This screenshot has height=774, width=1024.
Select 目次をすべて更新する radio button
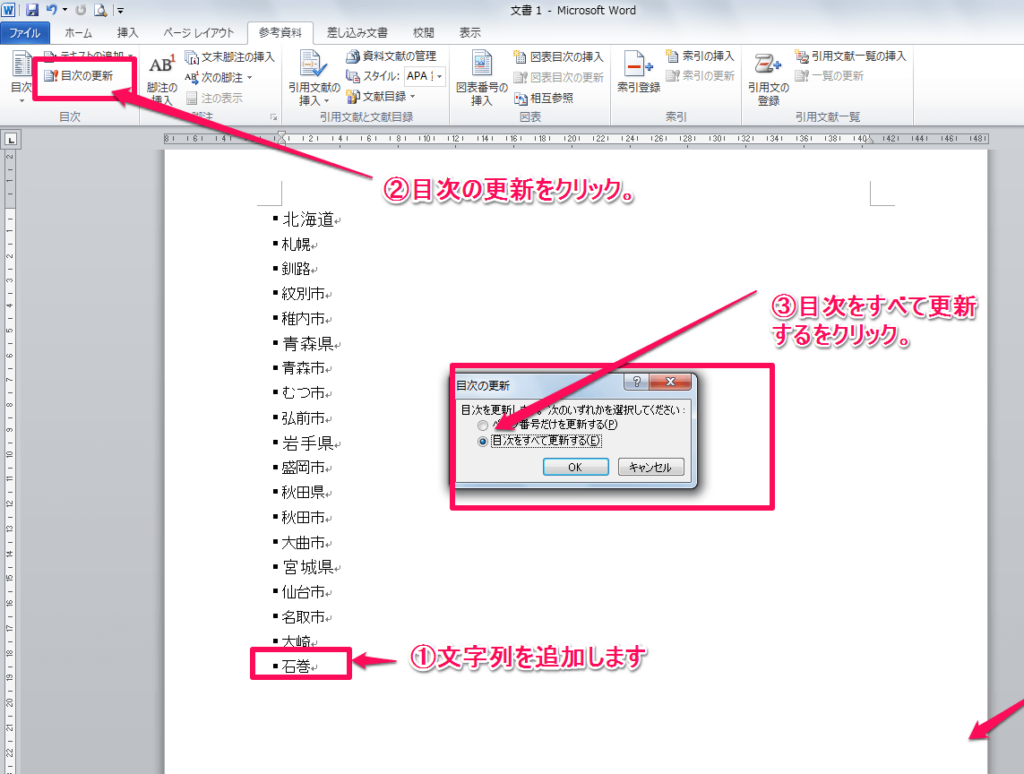coord(483,441)
